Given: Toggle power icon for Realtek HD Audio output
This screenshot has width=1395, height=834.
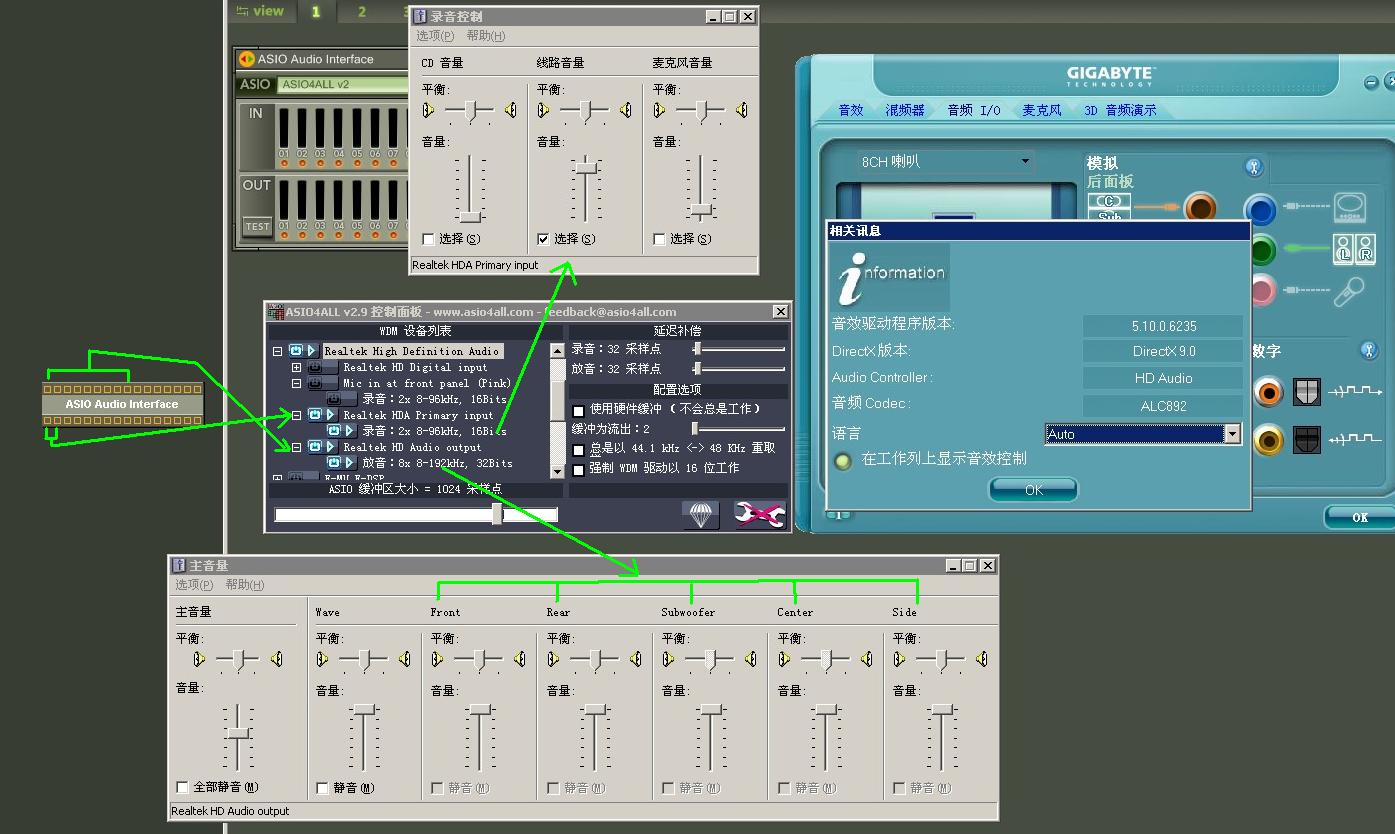Looking at the screenshot, I should click(x=315, y=447).
